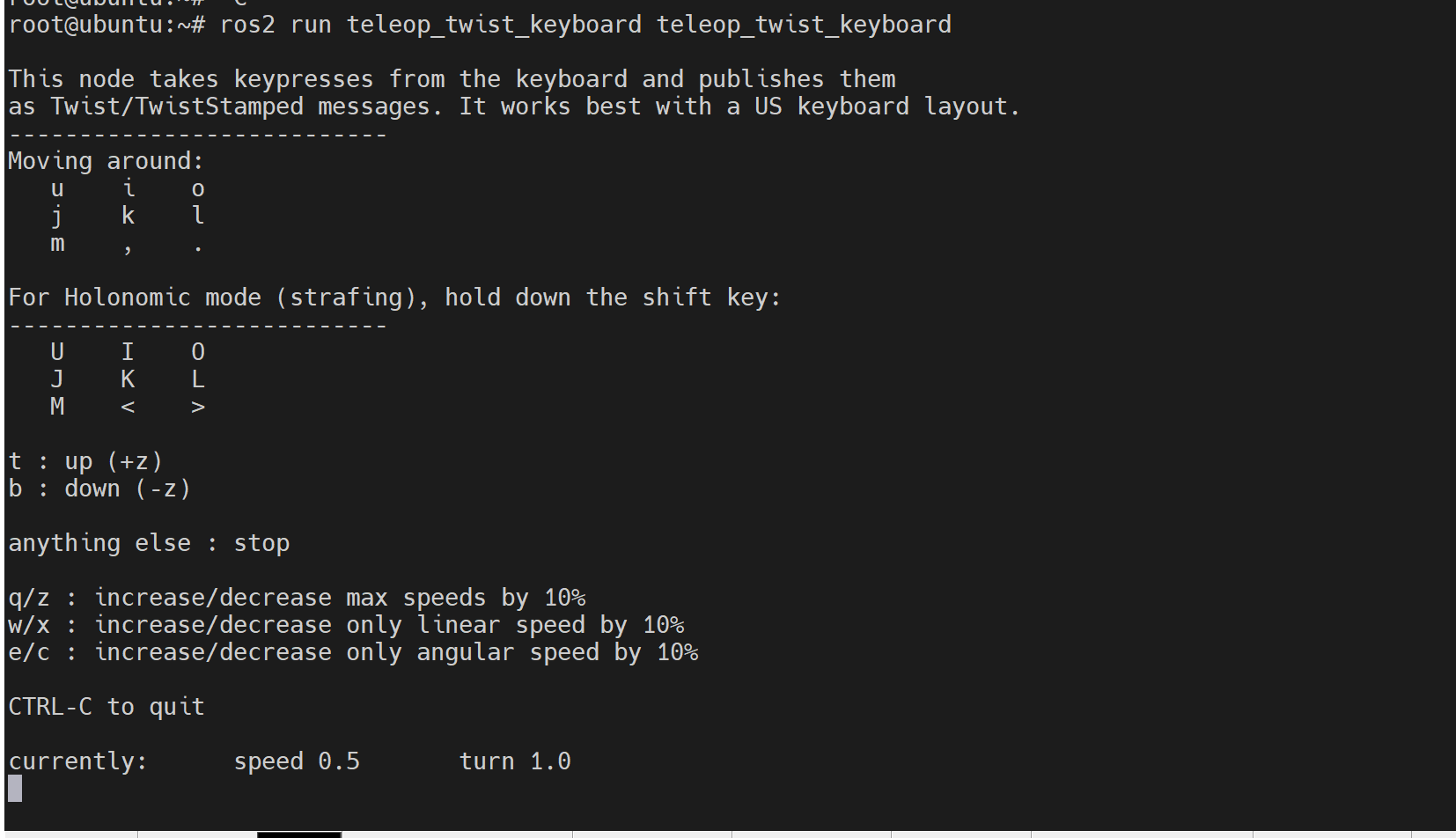Click the uppercase 'U' holonomic key

click(x=57, y=352)
